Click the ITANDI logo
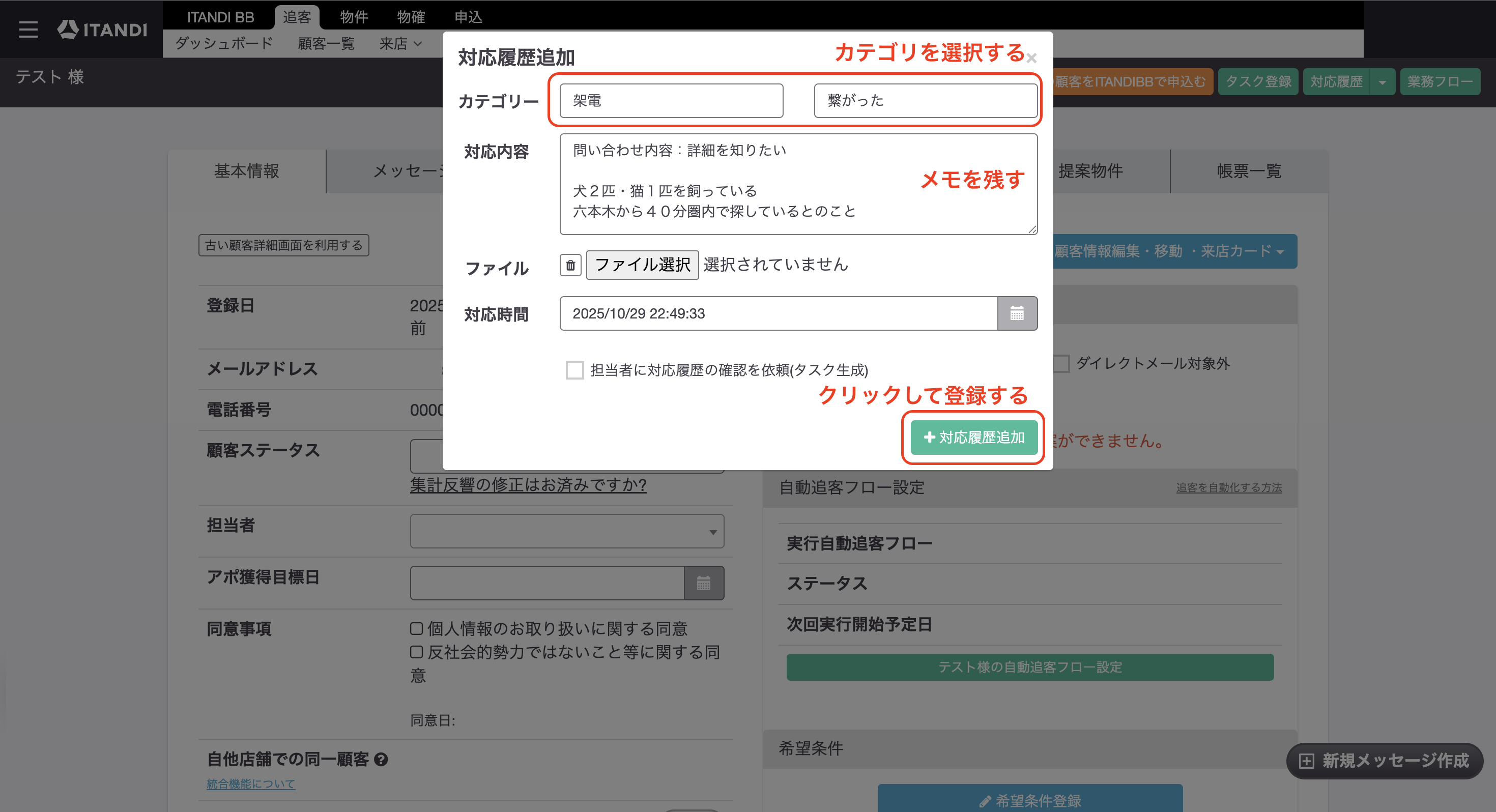The image size is (1496, 812). pos(102,29)
